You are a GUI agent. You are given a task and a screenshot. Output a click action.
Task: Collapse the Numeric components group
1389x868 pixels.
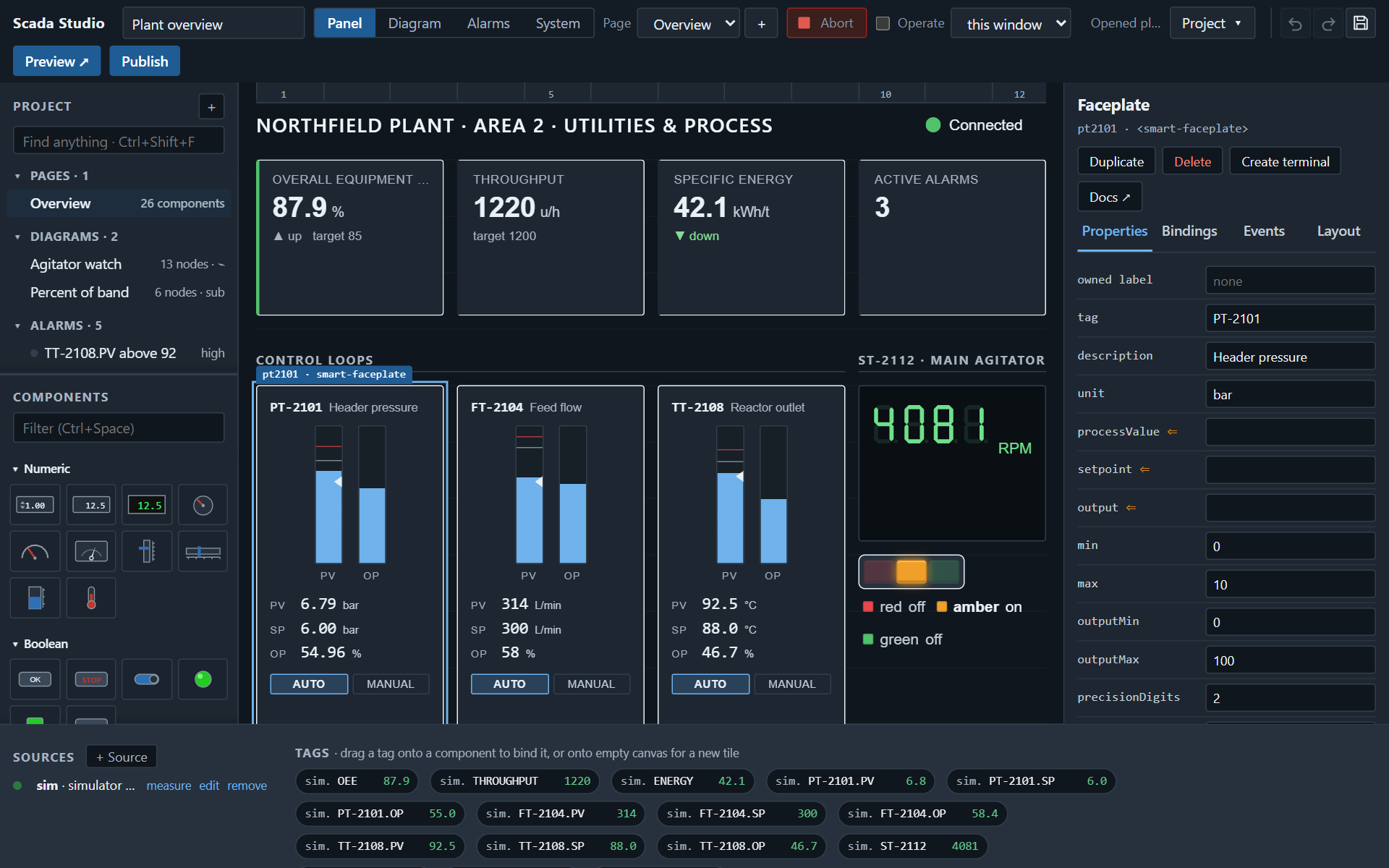click(x=15, y=469)
